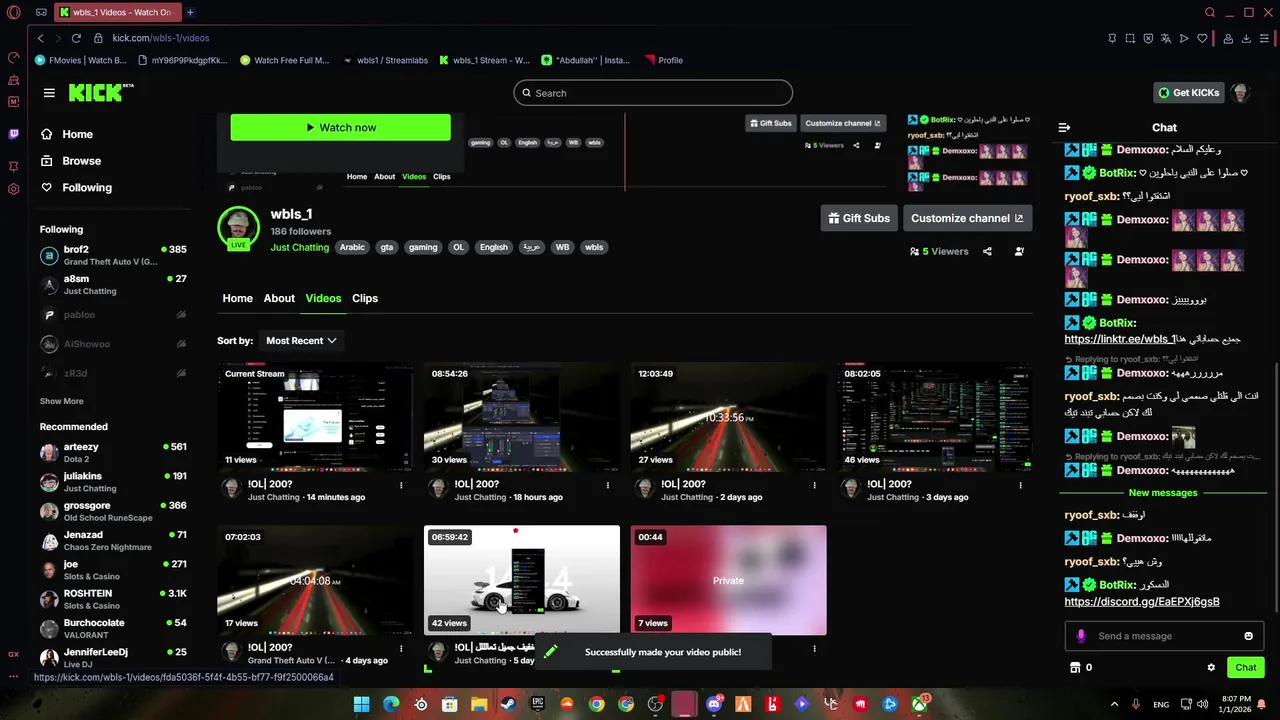Viewport: 1280px width, 720px height.
Task: Focus the Search field
Action: click(x=653, y=93)
